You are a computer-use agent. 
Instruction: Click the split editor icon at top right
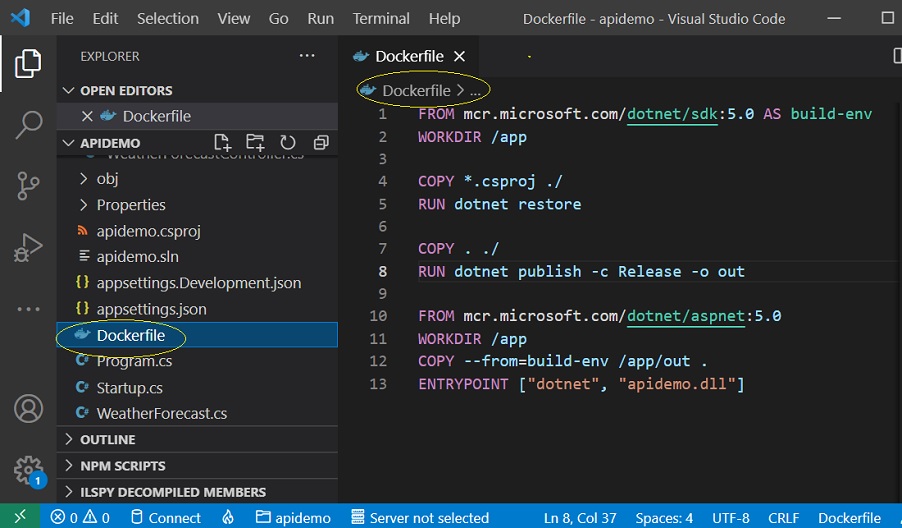897,56
